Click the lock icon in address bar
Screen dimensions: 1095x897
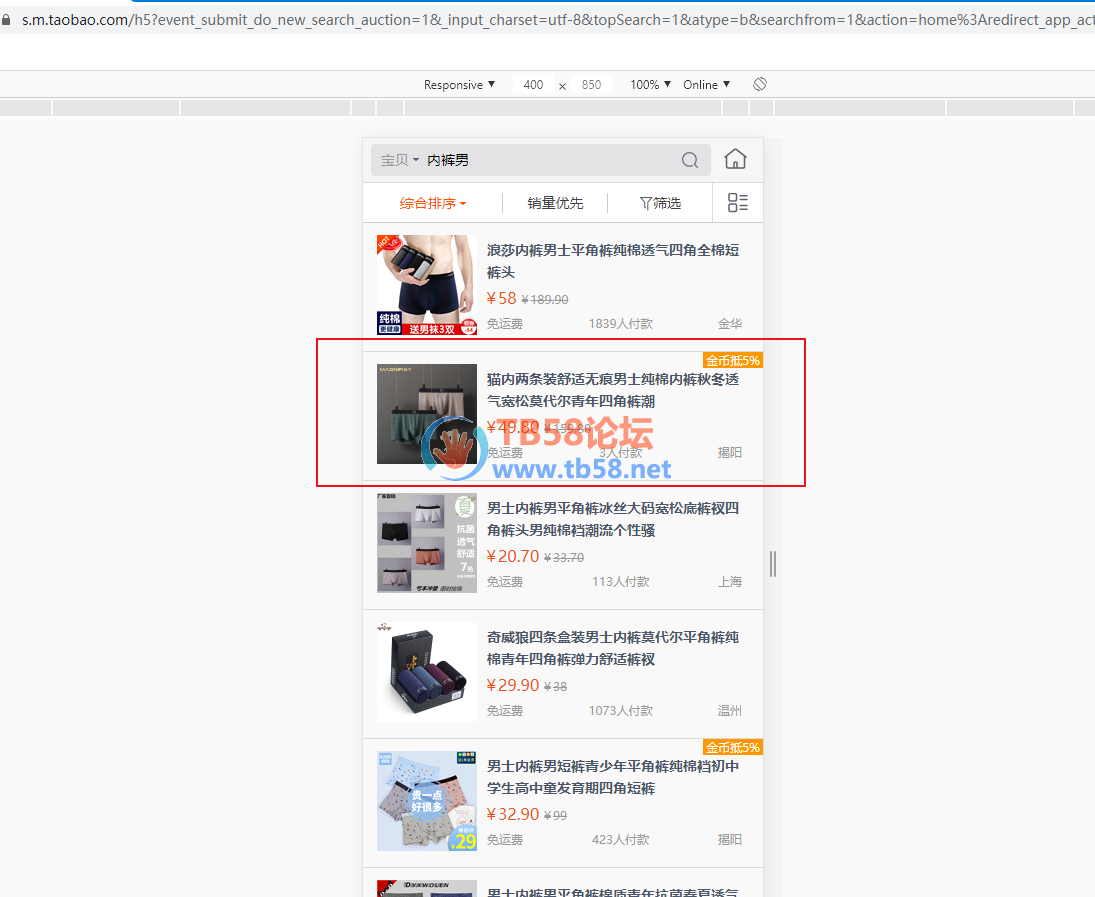click(6, 20)
